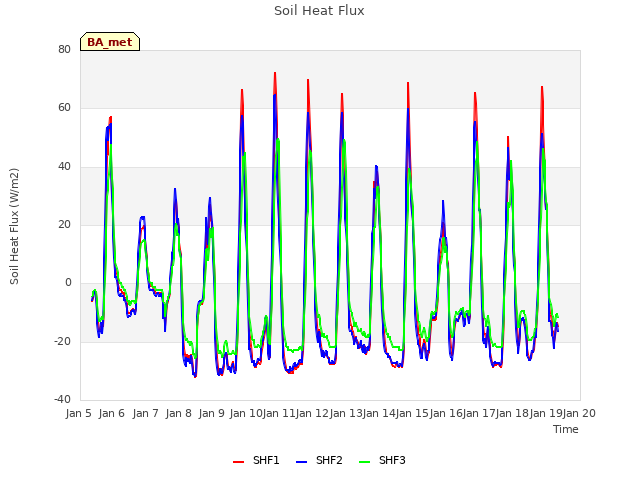Click the Jan 13 tick label
Viewport: 640px width, 480px height.
tap(346, 413)
